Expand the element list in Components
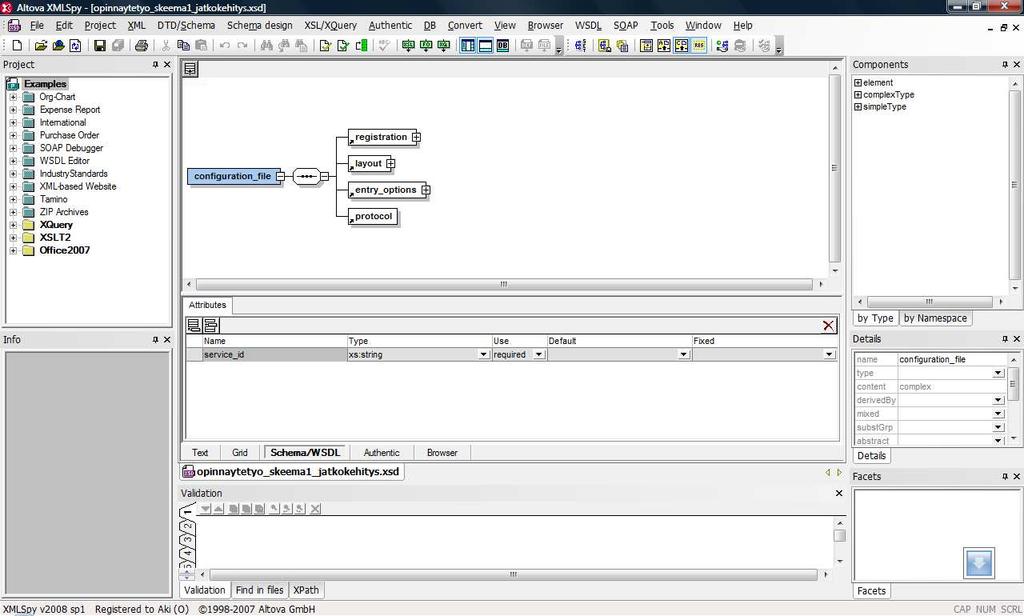Image resolution: width=1024 pixels, height=616 pixels. pos(858,83)
